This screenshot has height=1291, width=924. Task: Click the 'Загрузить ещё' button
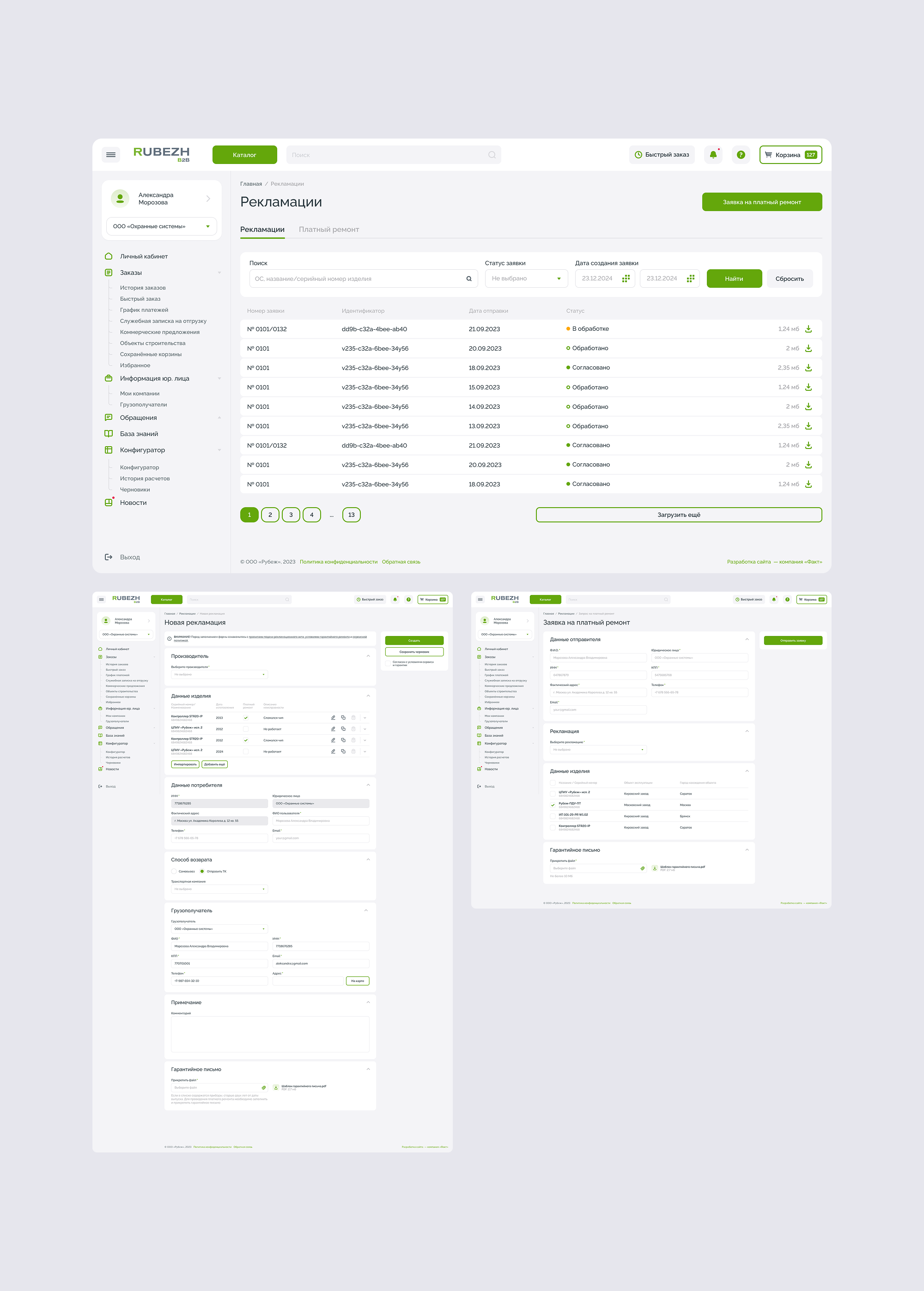678,515
